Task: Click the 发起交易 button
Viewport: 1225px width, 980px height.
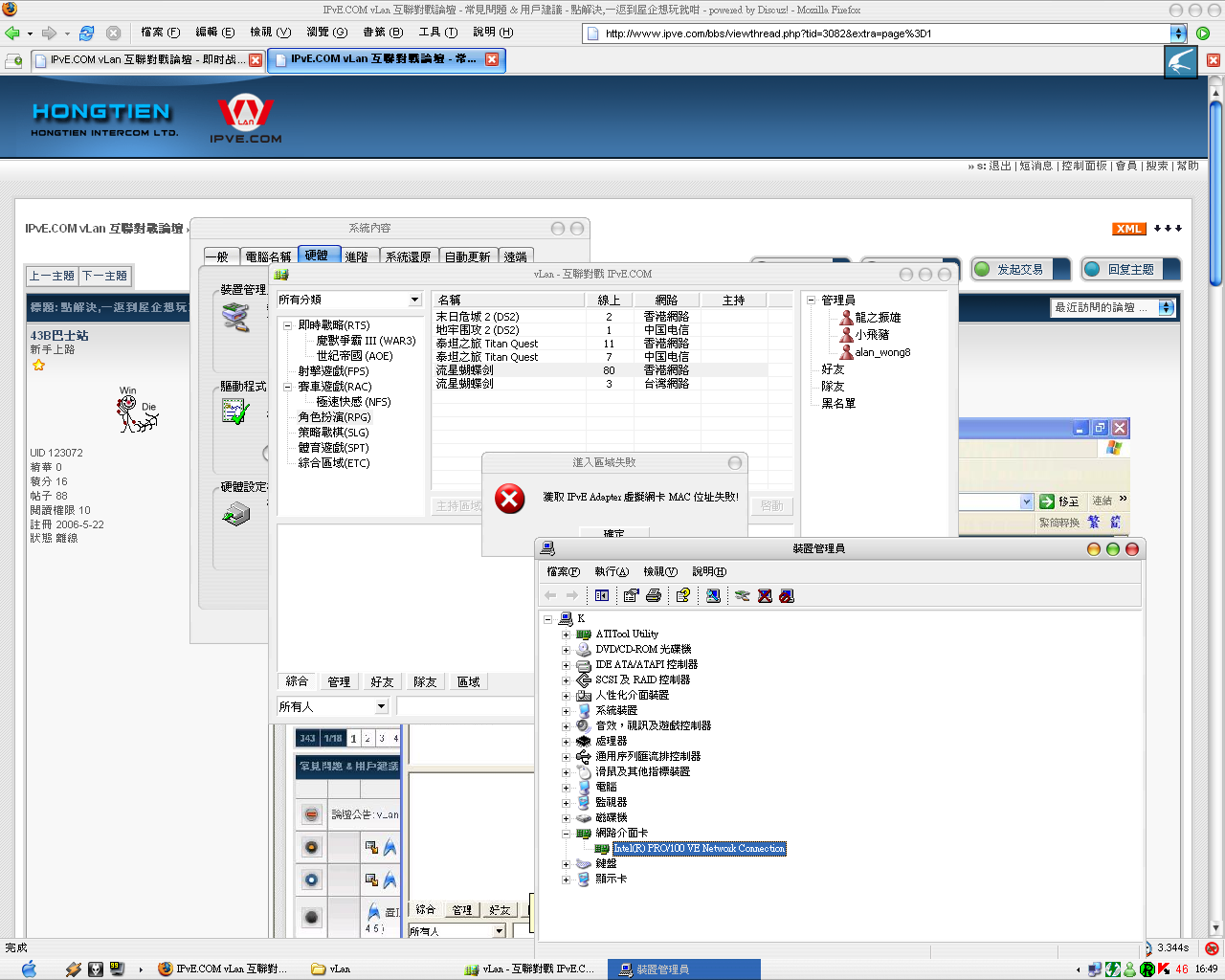Action: (1020, 270)
